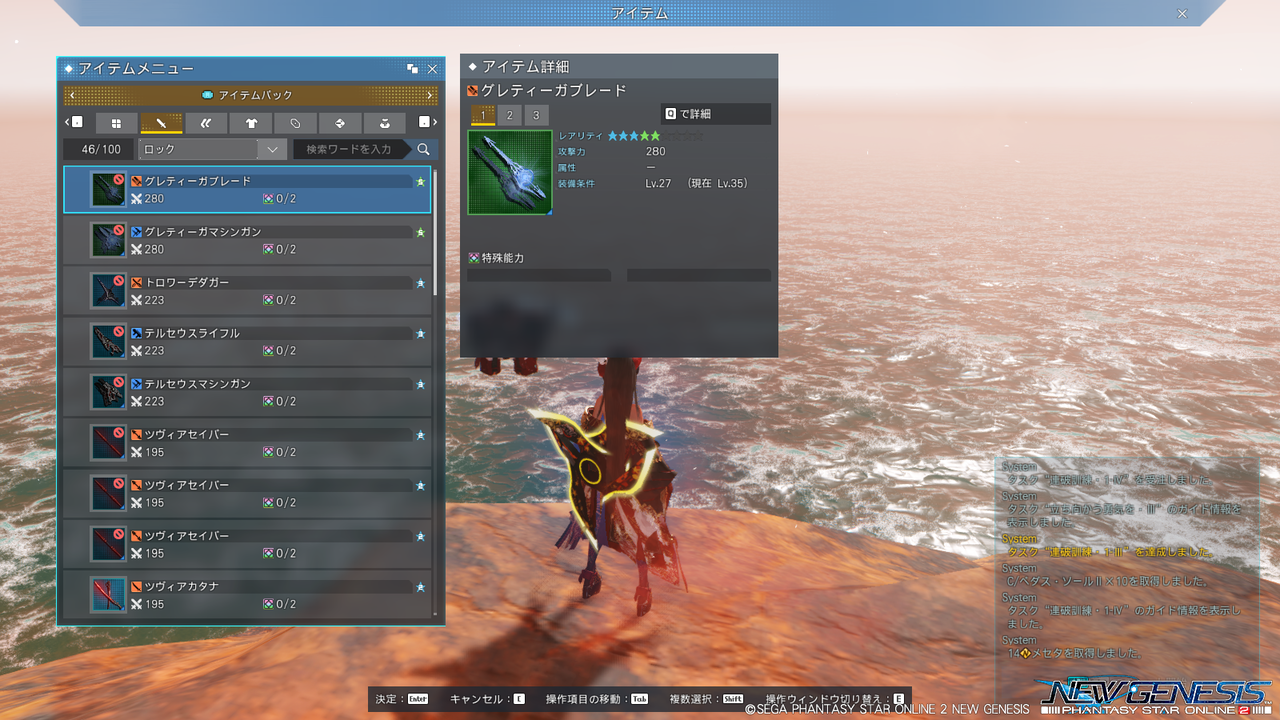Image resolution: width=1280 pixels, height=720 pixels.
Task: Click the 複数選択 Shift key hint
Action: (x=707, y=698)
